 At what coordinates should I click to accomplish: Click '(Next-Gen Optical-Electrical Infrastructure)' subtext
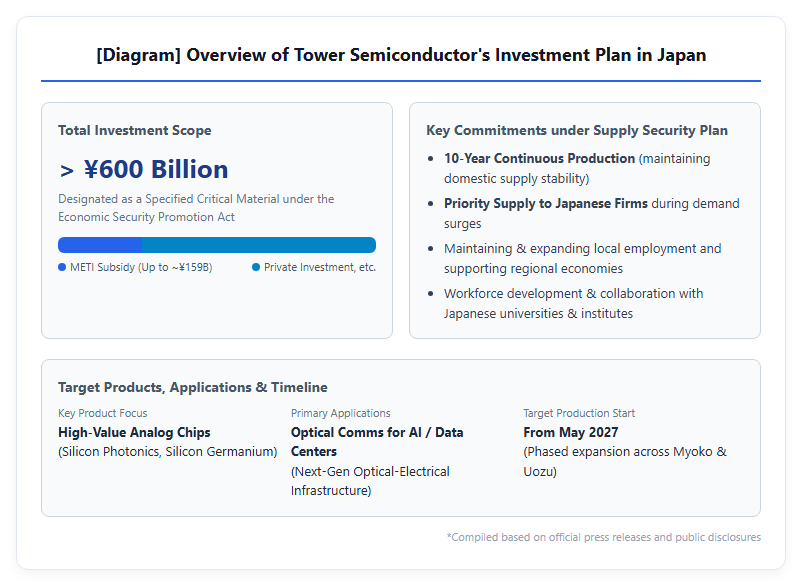tap(370, 481)
